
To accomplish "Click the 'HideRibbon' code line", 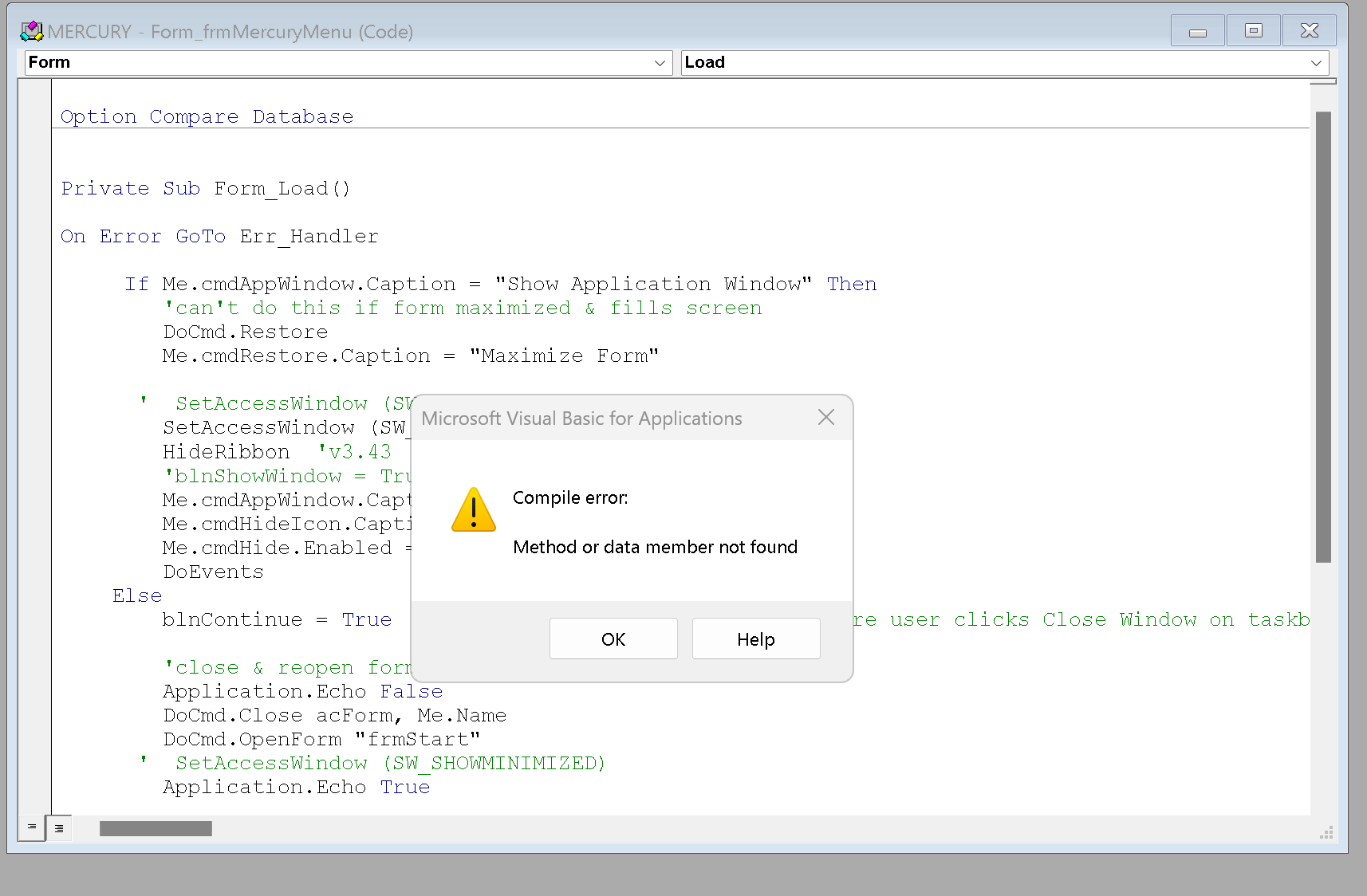I will (227, 452).
